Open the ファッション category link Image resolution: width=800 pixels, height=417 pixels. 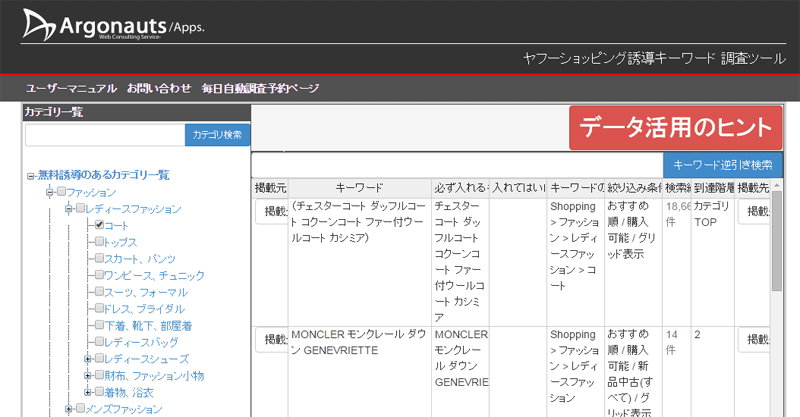[91, 192]
